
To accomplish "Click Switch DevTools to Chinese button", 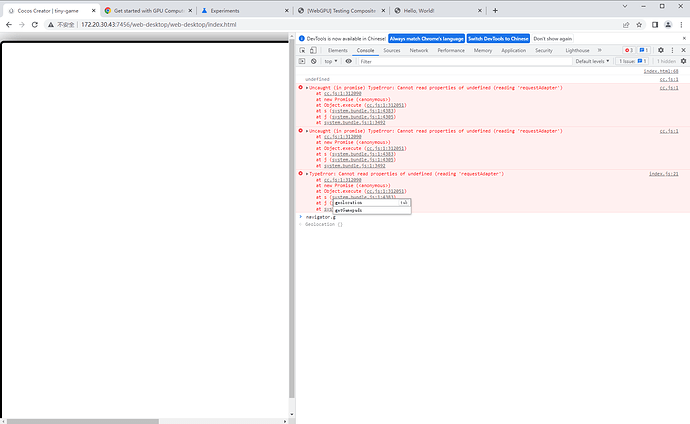I will (498, 39).
